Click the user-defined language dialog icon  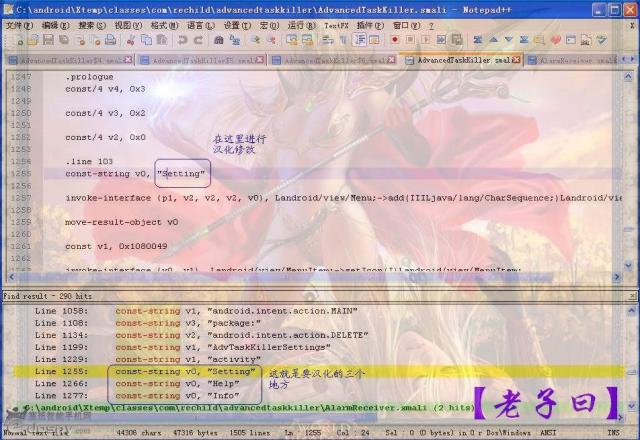(x=374, y=40)
